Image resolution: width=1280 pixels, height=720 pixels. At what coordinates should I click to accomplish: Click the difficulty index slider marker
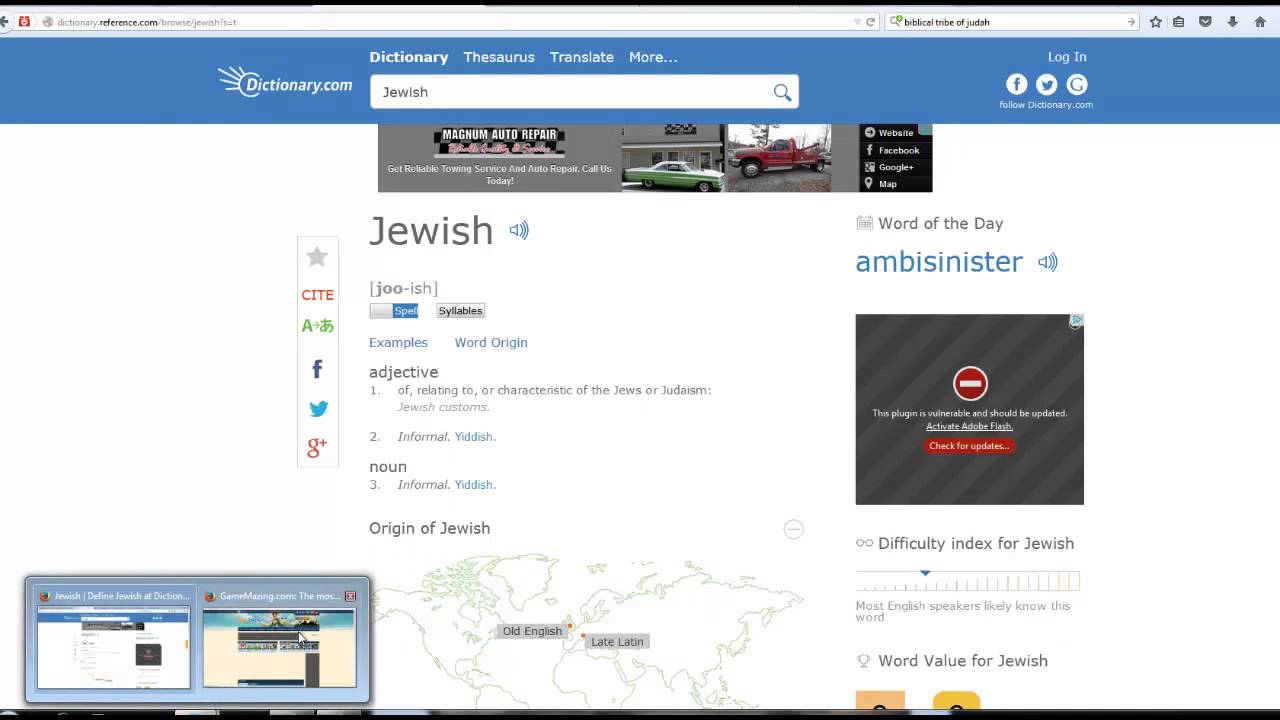[x=925, y=573]
